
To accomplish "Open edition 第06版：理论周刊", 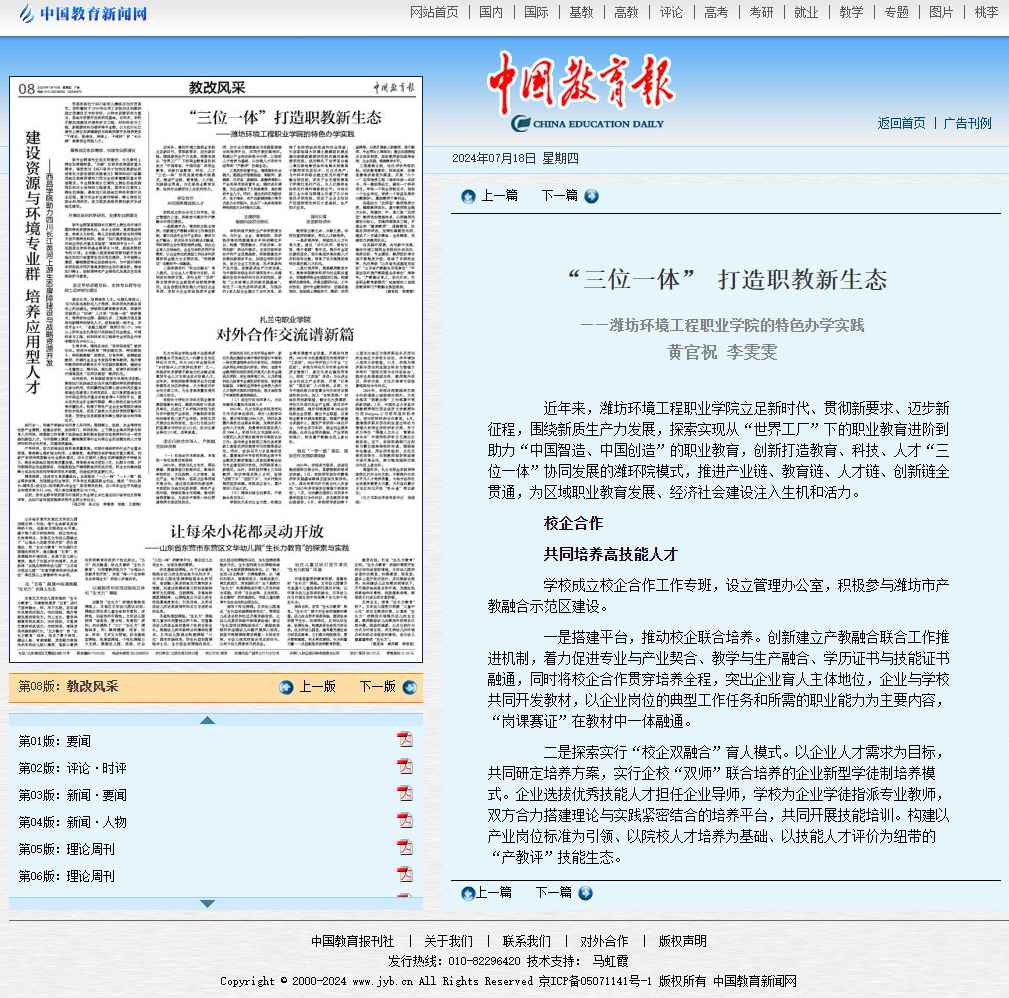I will tap(66, 876).
